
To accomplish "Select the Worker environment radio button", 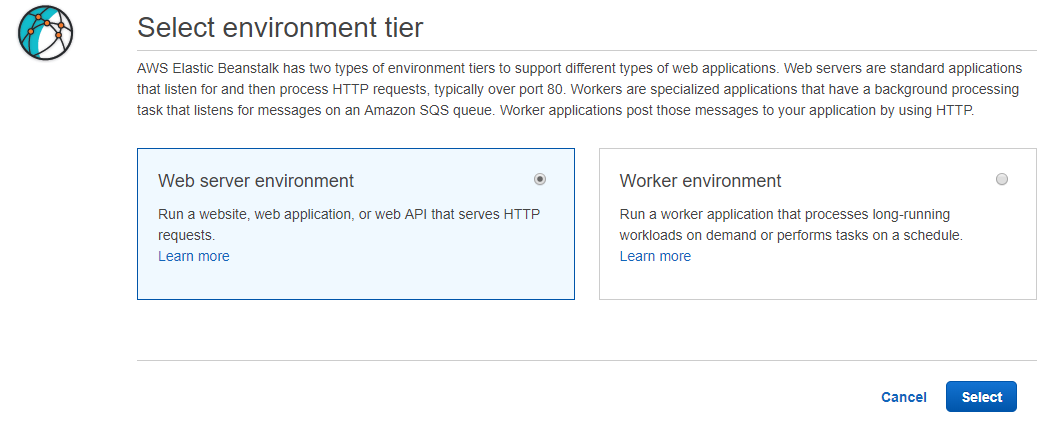I will [1002, 179].
